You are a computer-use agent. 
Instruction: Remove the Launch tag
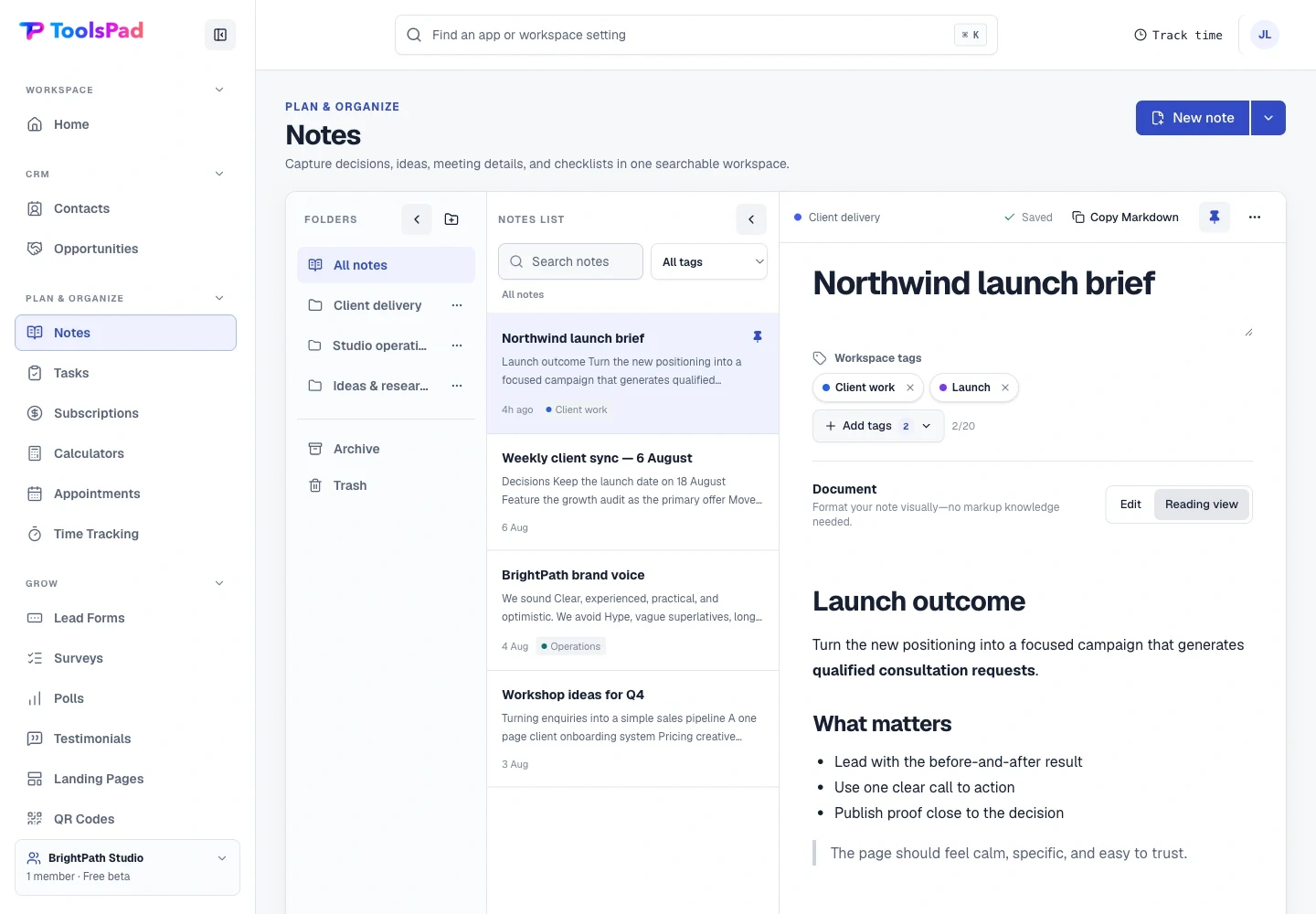tap(1005, 388)
